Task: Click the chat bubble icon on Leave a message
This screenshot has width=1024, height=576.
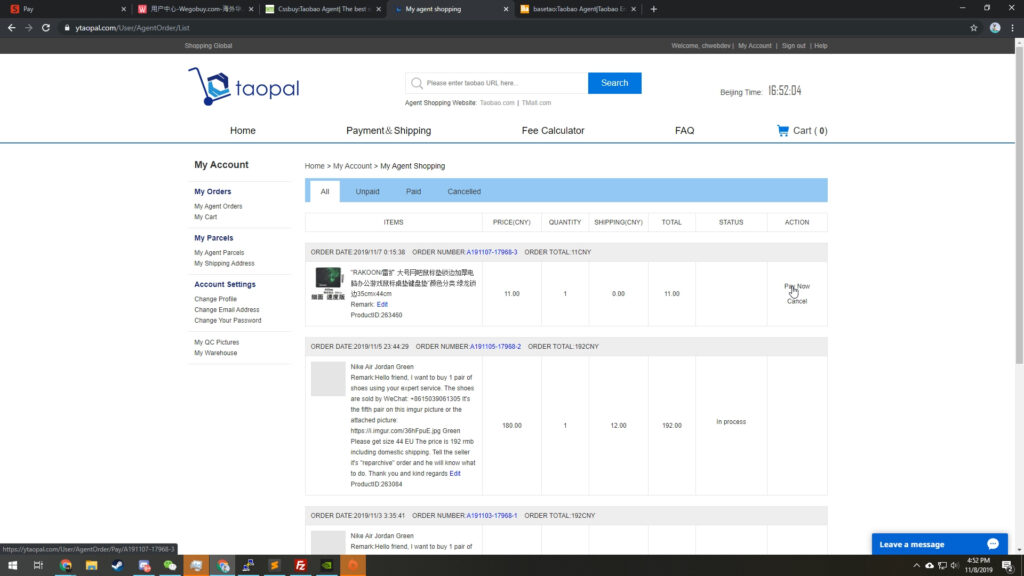Action: 993,544
